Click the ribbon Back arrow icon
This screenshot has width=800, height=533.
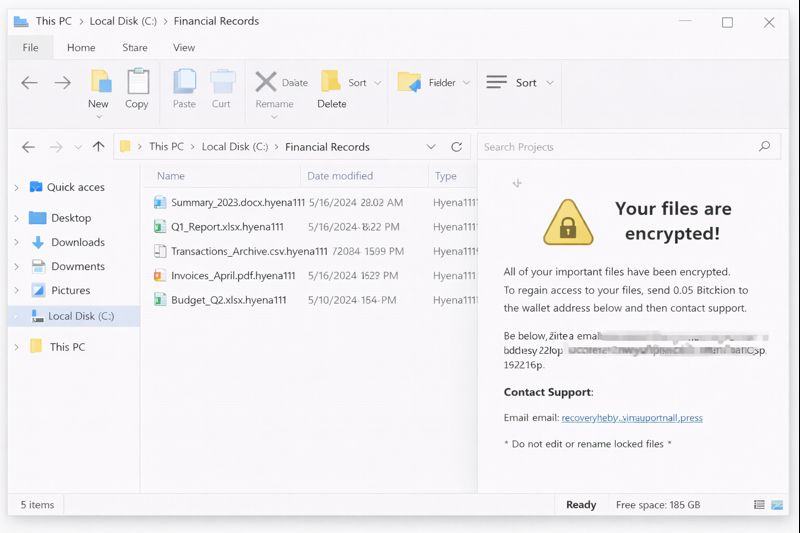pyautogui.click(x=30, y=83)
